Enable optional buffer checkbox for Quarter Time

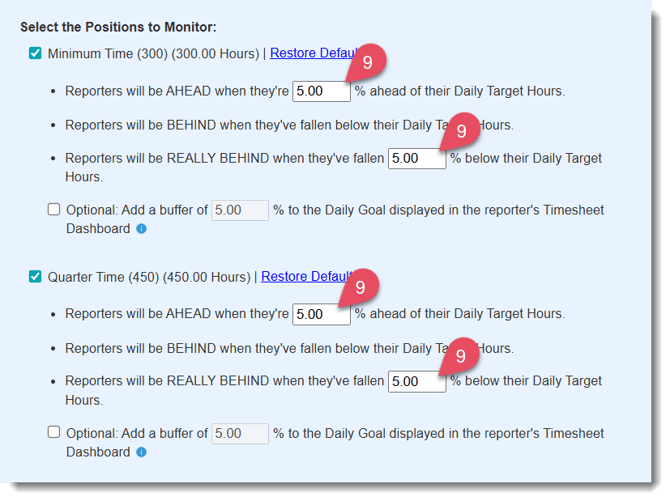pos(54,433)
